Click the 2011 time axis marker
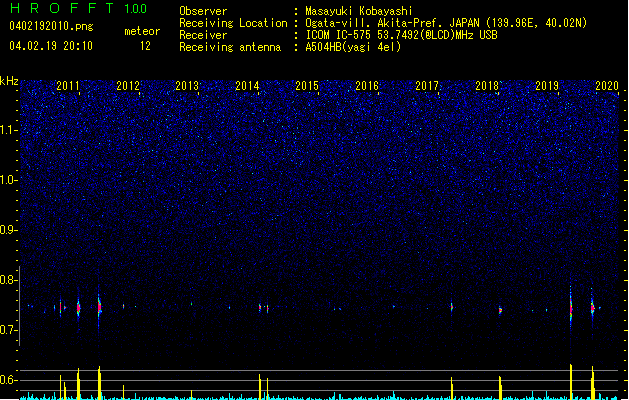 (x=68, y=85)
